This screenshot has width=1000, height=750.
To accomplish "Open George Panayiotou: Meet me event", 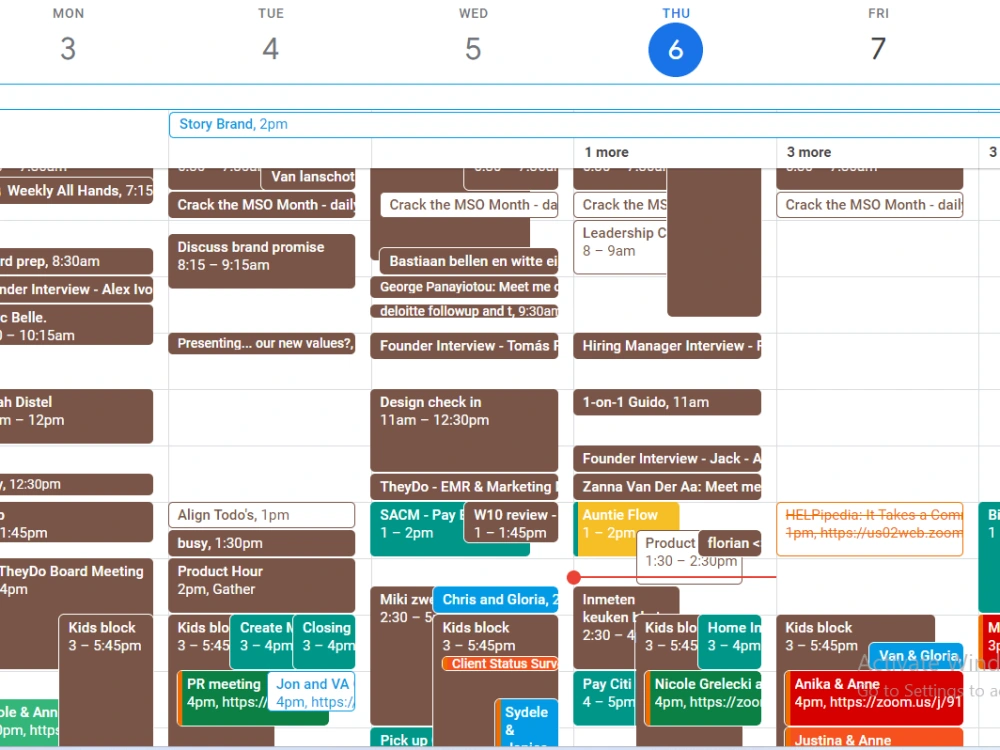I will (464, 287).
